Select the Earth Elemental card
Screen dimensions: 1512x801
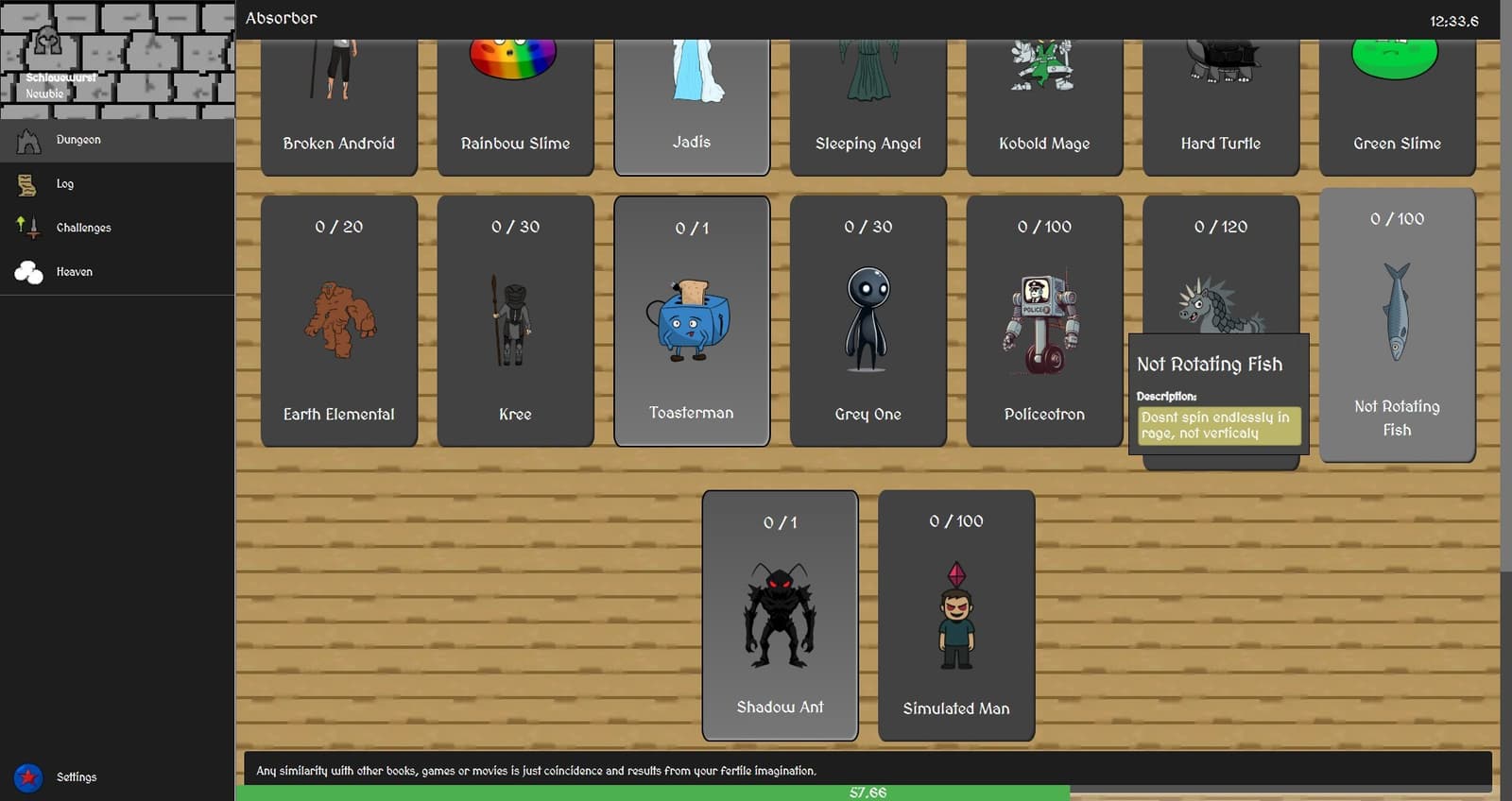coord(339,321)
